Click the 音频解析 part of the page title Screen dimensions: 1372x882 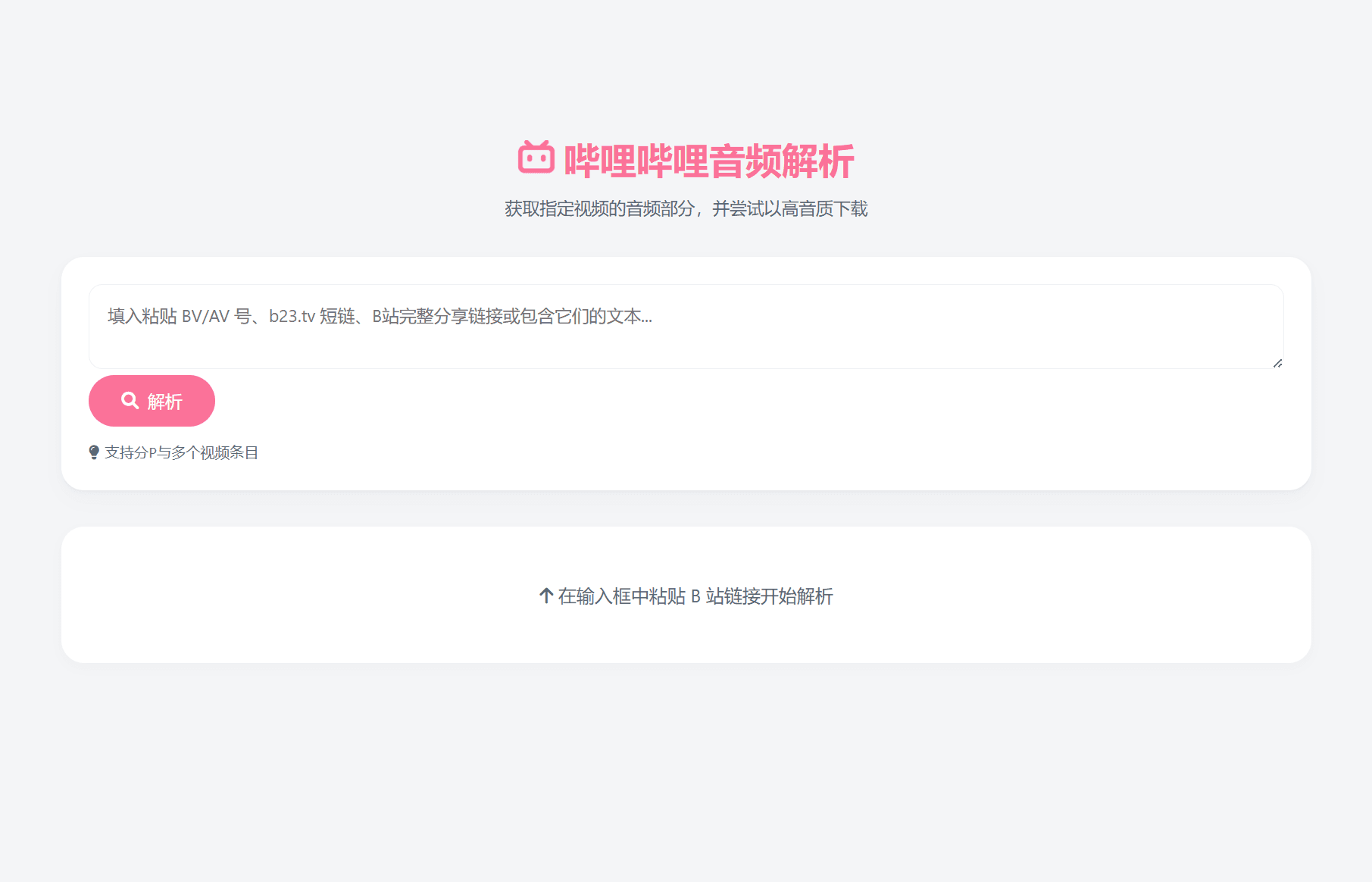pos(782,161)
